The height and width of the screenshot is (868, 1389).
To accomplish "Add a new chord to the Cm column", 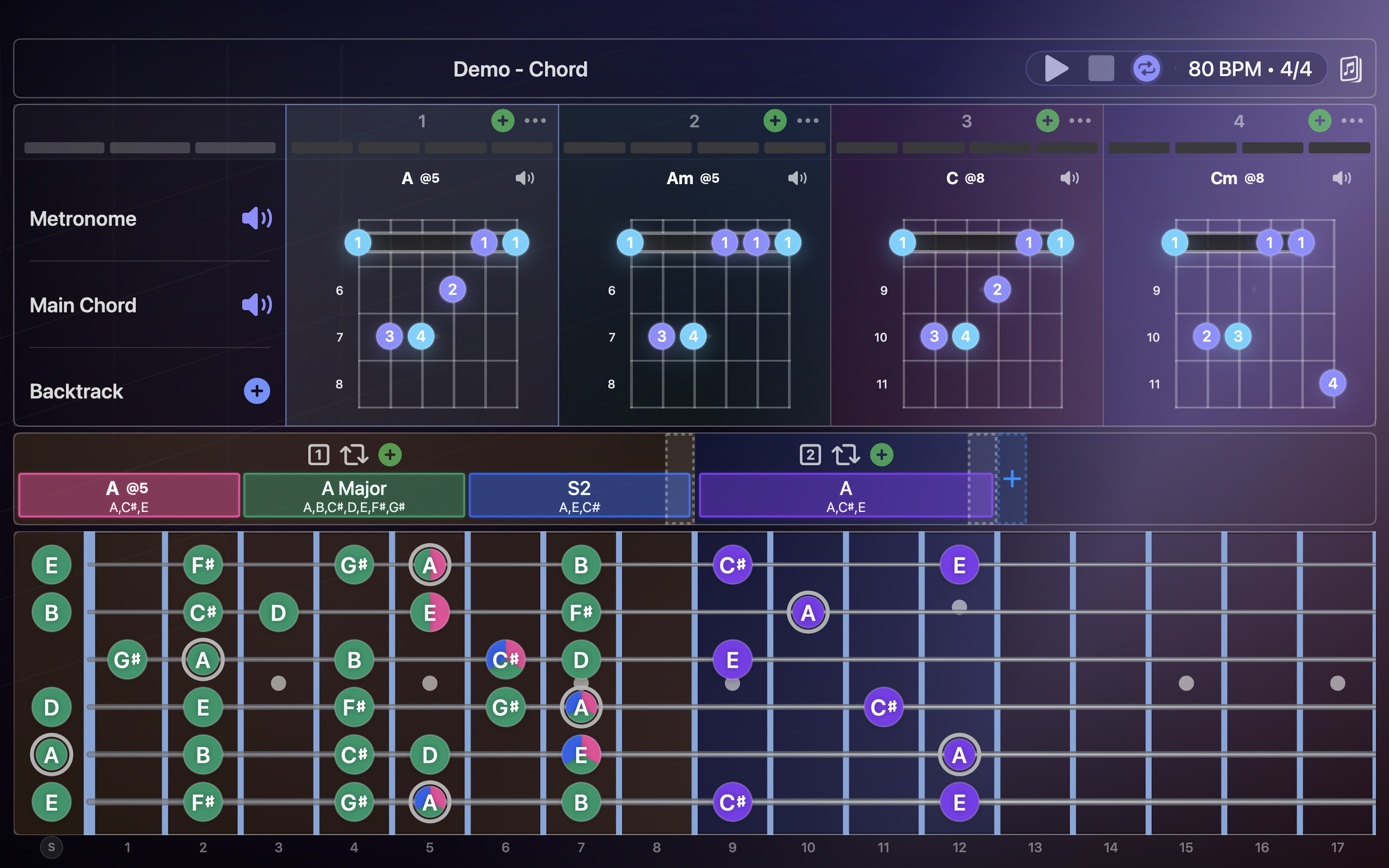I will (1320, 121).
